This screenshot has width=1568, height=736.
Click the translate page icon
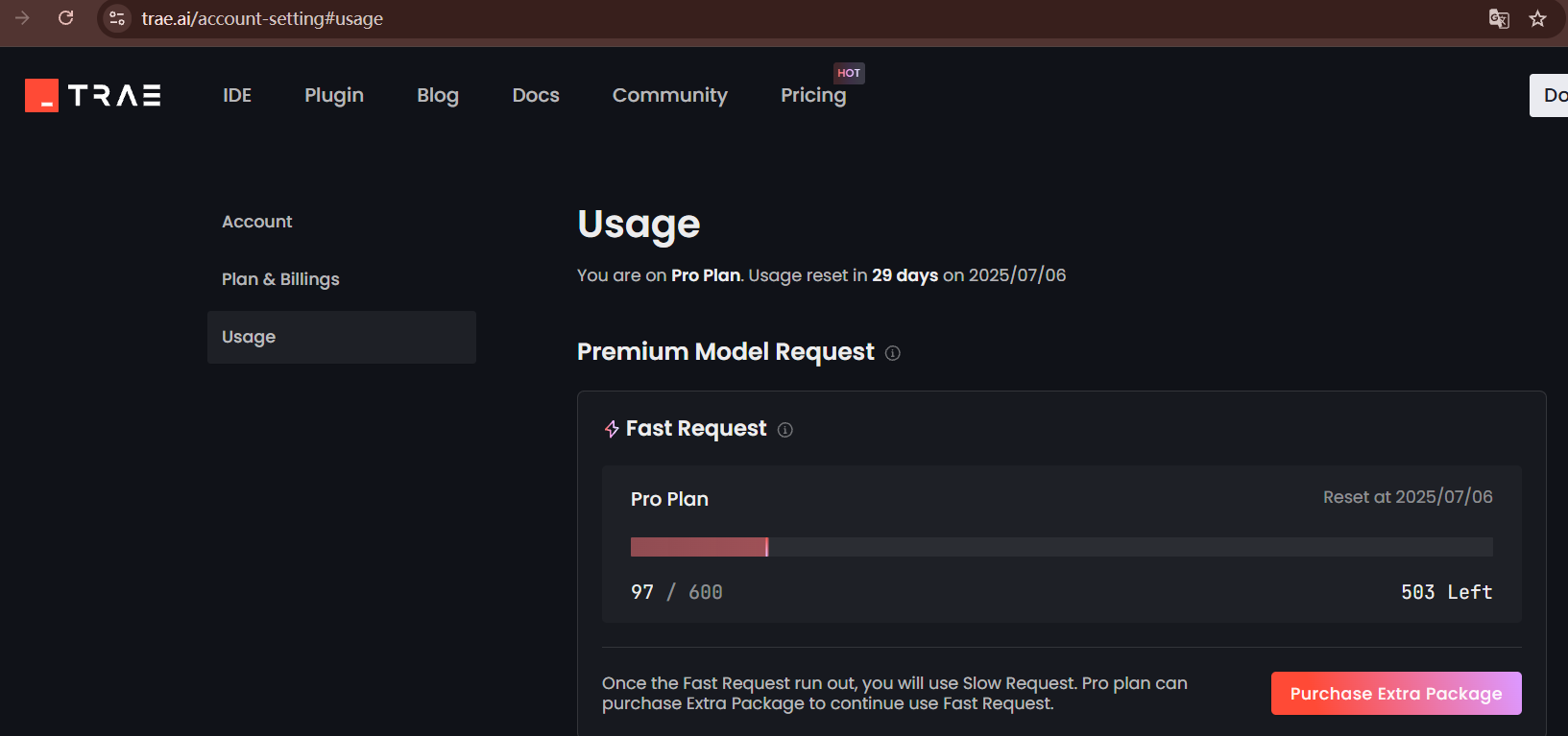pos(1499,18)
